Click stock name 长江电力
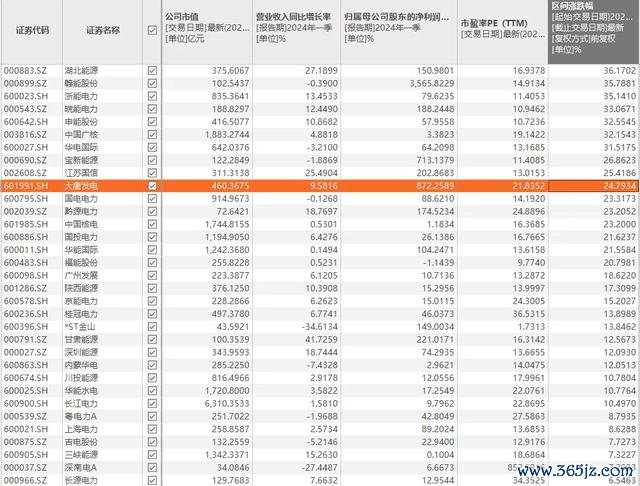 pos(81,404)
